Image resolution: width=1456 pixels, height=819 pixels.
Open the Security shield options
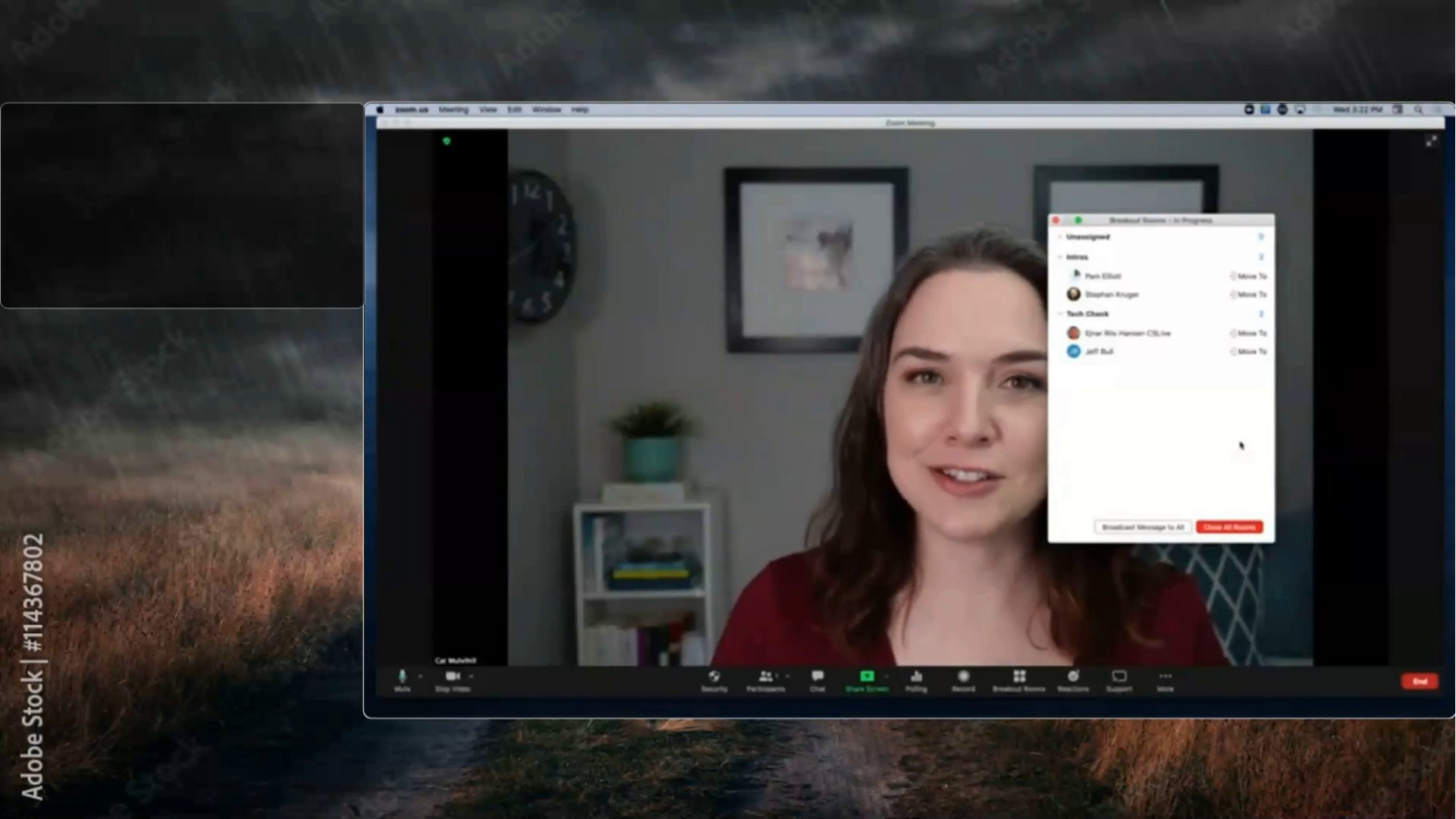coord(714,680)
